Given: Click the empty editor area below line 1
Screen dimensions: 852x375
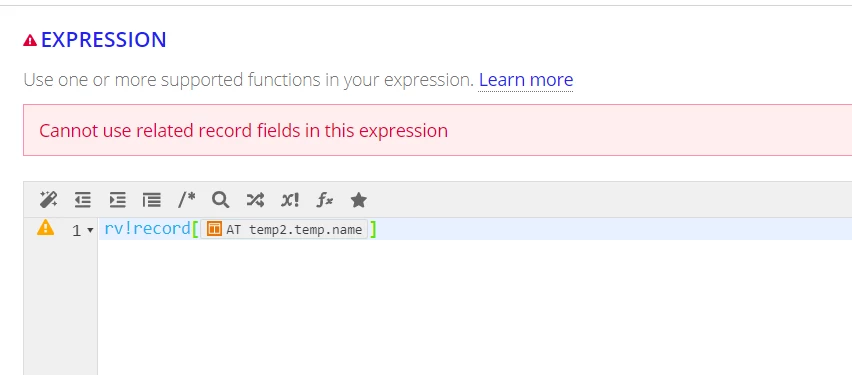Looking at the screenshot, I should click(x=475, y=307).
